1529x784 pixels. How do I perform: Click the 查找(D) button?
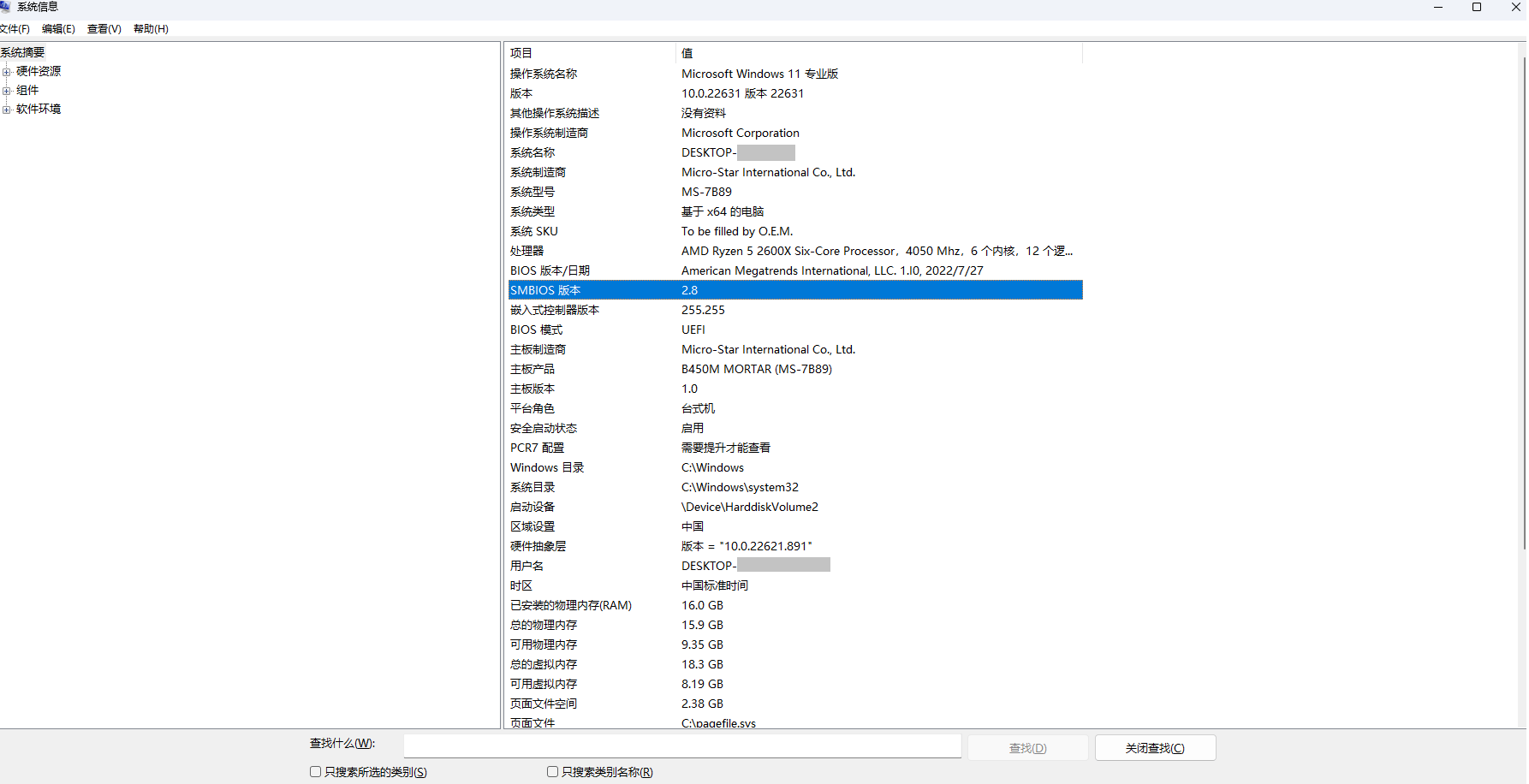click(1027, 747)
